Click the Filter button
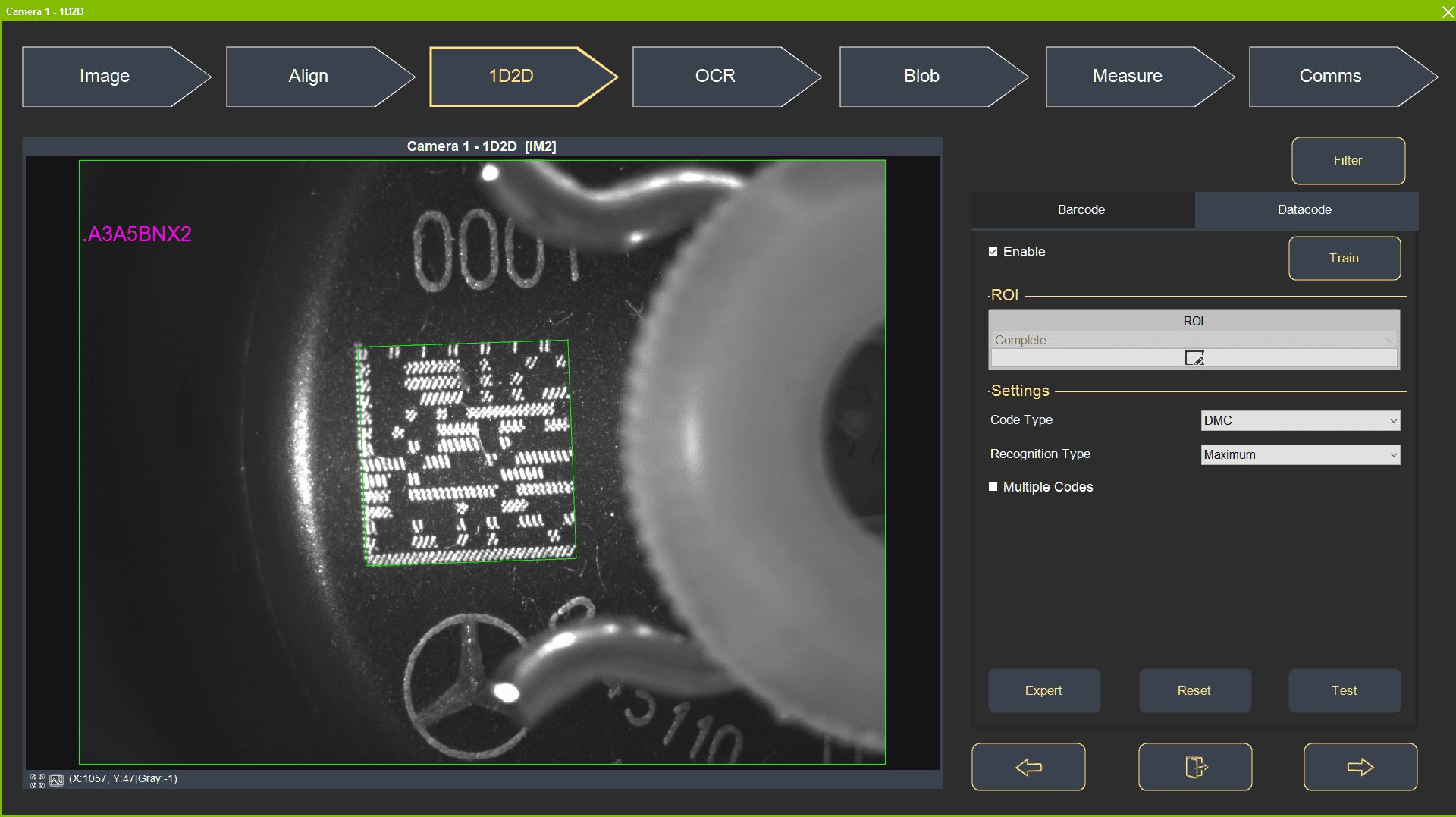1456x817 pixels. tap(1348, 161)
